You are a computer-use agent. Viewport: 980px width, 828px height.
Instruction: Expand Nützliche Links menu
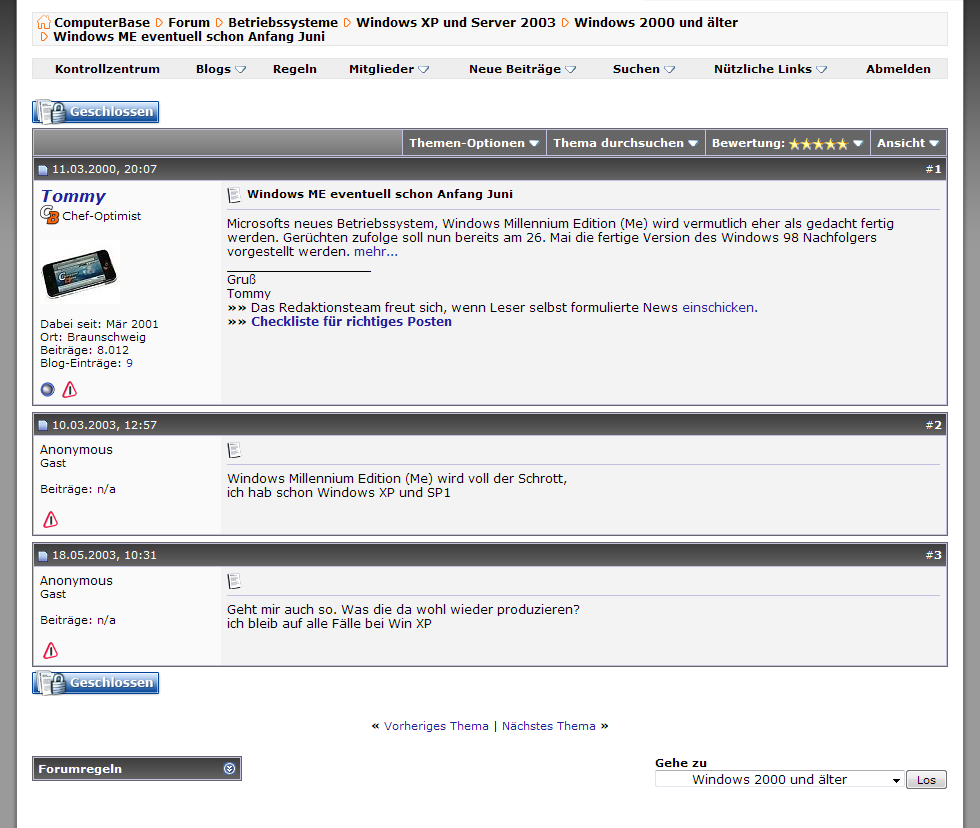(x=770, y=69)
